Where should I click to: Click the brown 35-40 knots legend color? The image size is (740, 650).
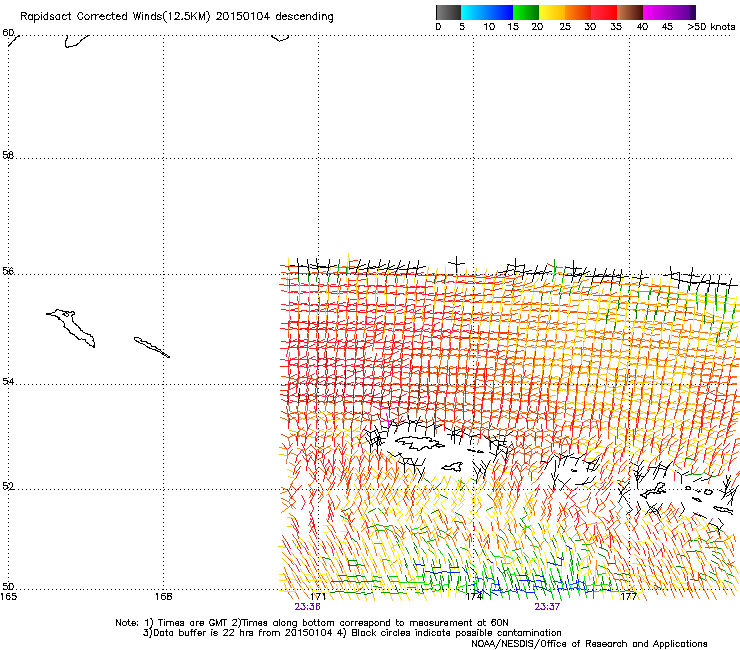coord(630,12)
